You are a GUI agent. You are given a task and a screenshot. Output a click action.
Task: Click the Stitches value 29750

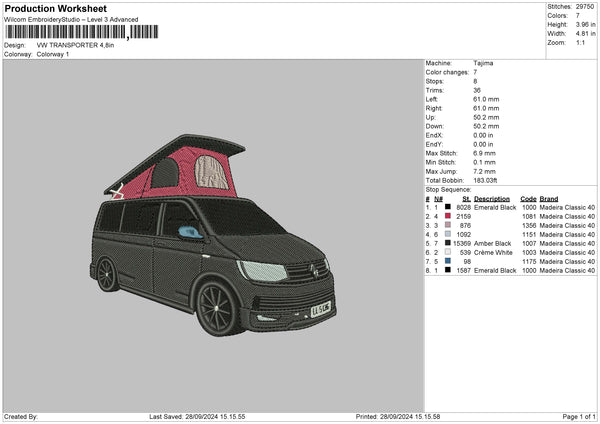[x=585, y=7]
